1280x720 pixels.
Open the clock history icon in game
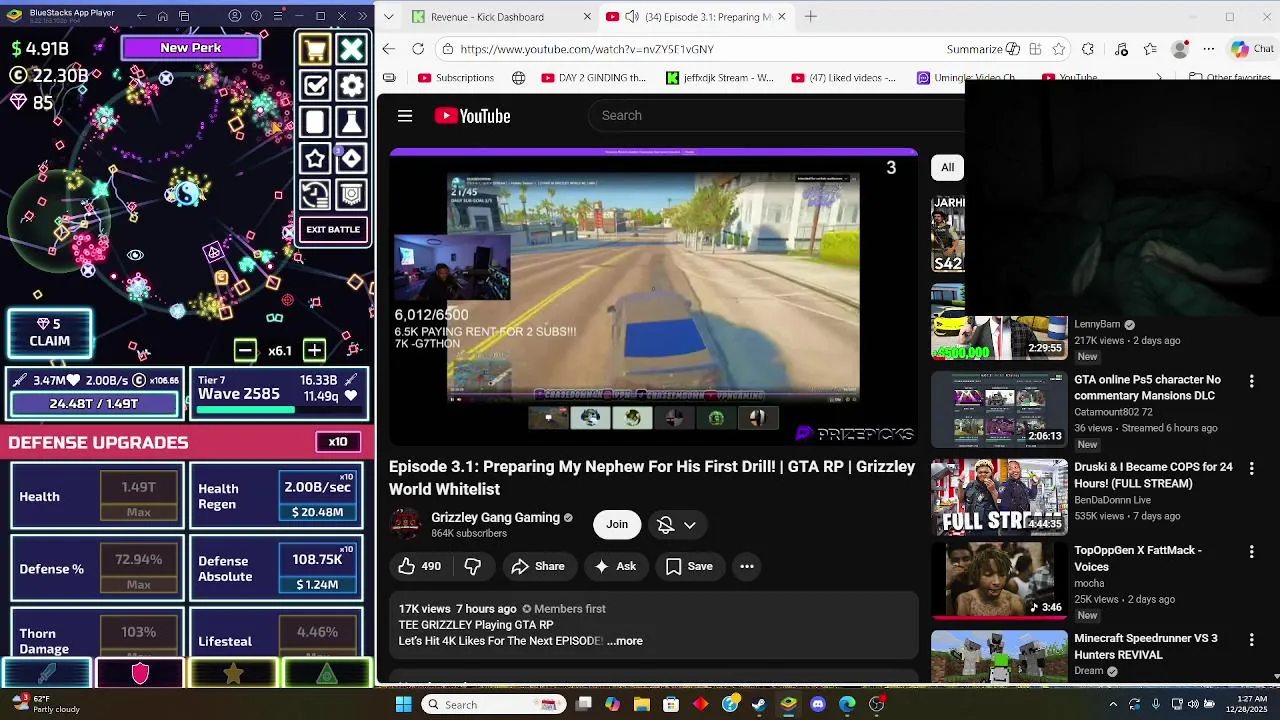315,194
